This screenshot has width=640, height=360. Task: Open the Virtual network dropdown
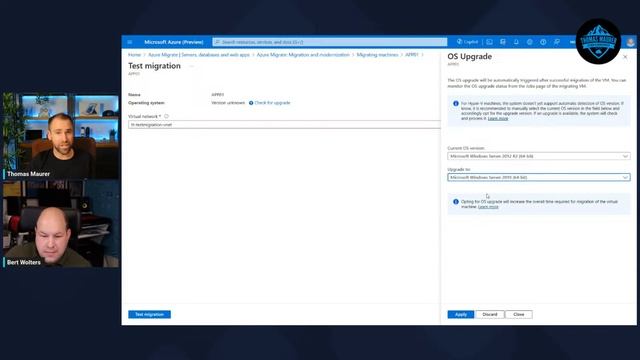[x=284, y=124]
